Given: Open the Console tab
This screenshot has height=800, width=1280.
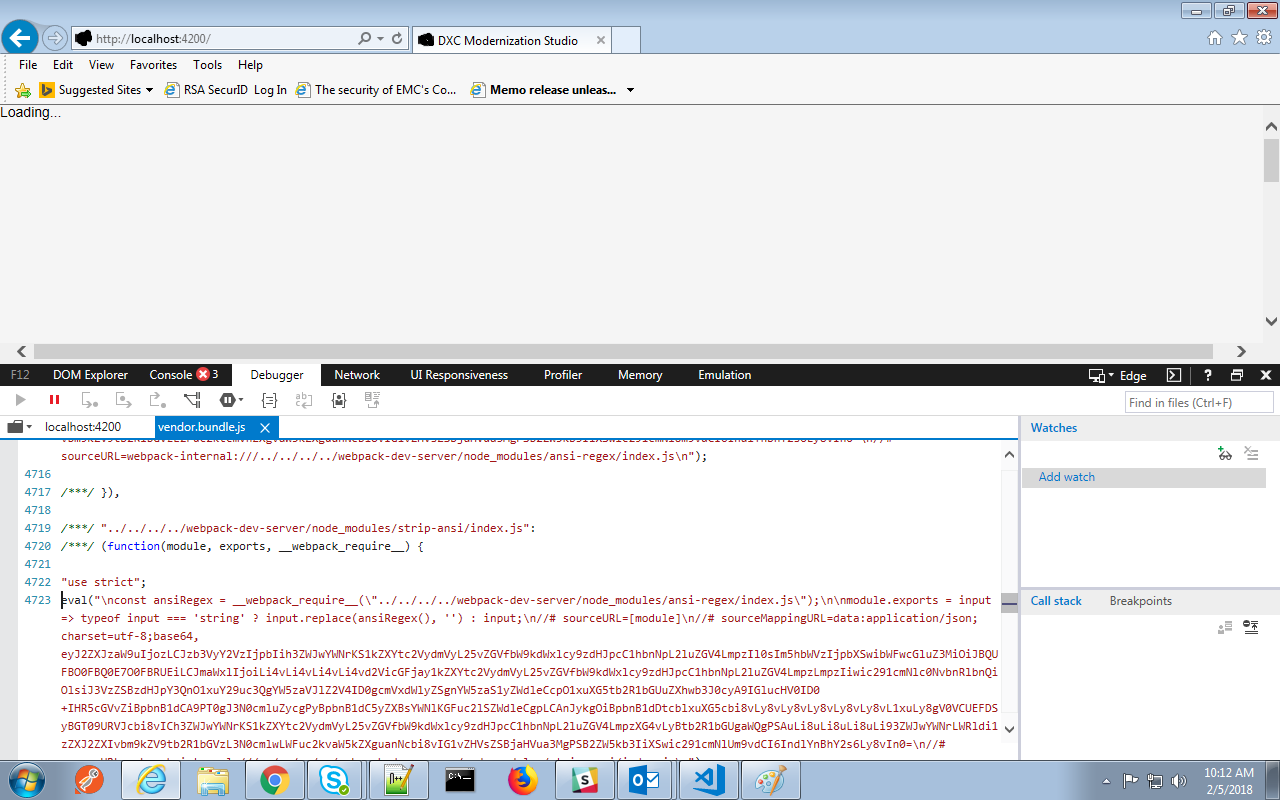Looking at the screenshot, I should tap(183, 375).
